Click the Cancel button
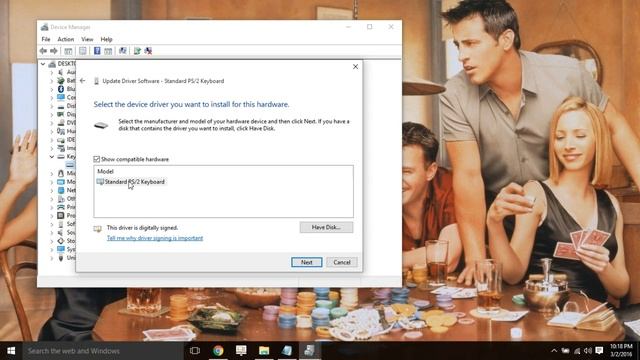The image size is (640, 360). click(x=342, y=262)
